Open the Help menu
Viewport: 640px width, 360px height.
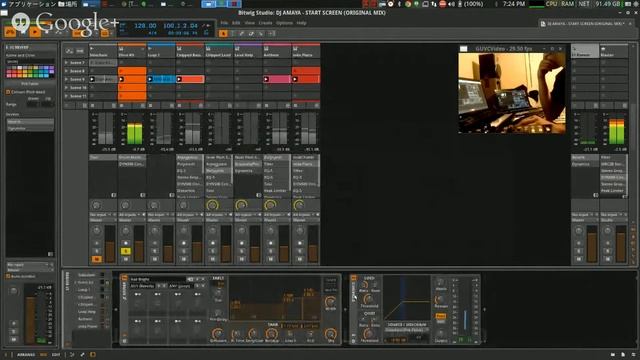[x=301, y=23]
